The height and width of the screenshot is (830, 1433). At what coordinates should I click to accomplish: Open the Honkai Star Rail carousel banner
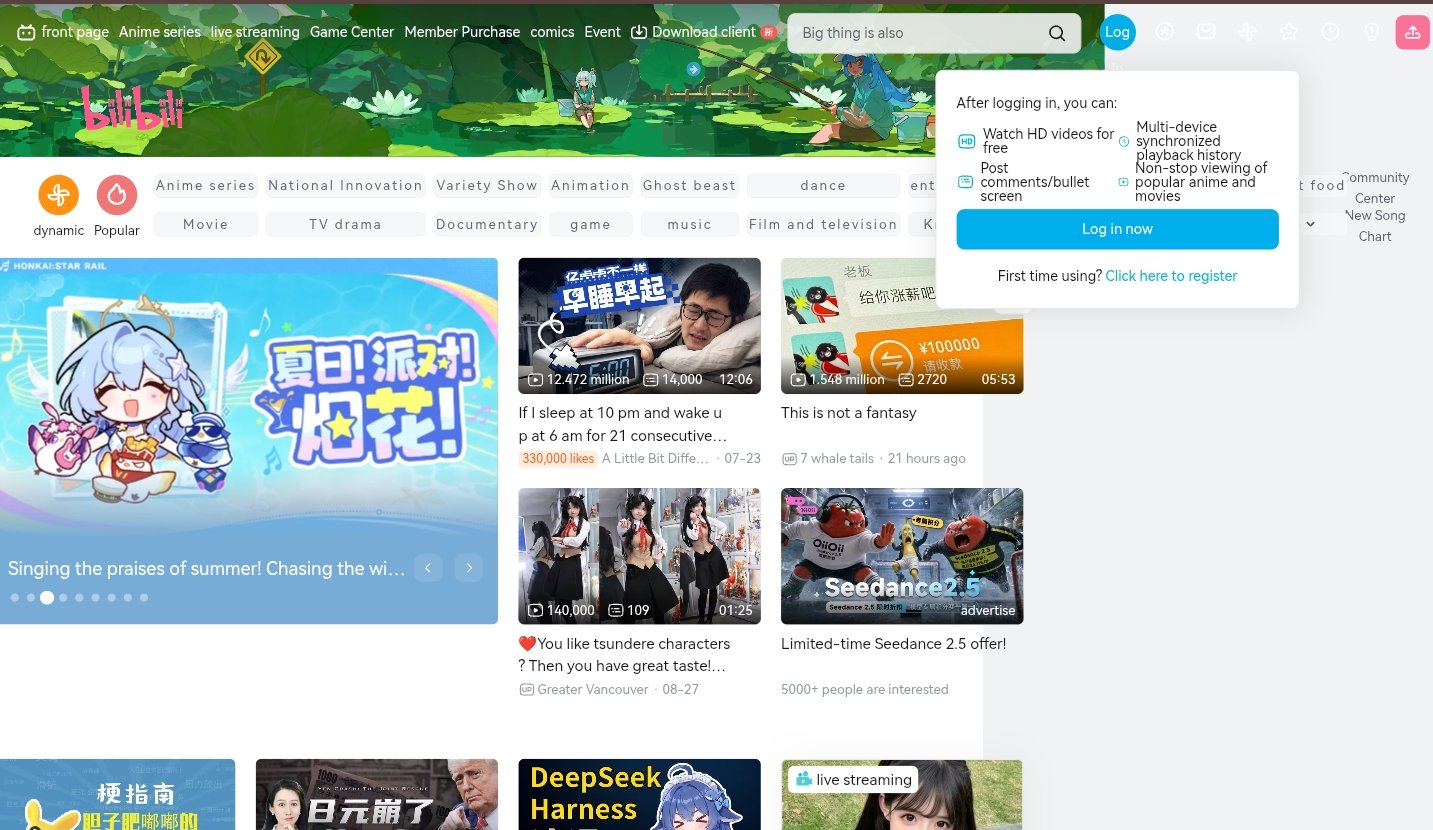click(x=249, y=441)
